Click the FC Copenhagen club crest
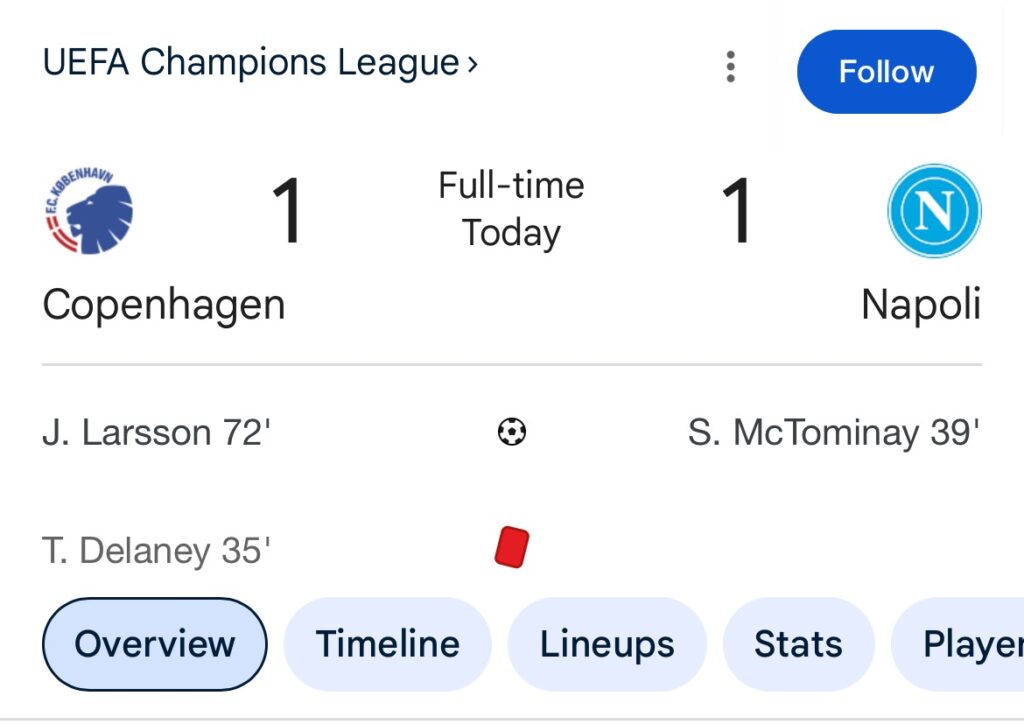This screenshot has width=1024, height=724. tap(89, 211)
